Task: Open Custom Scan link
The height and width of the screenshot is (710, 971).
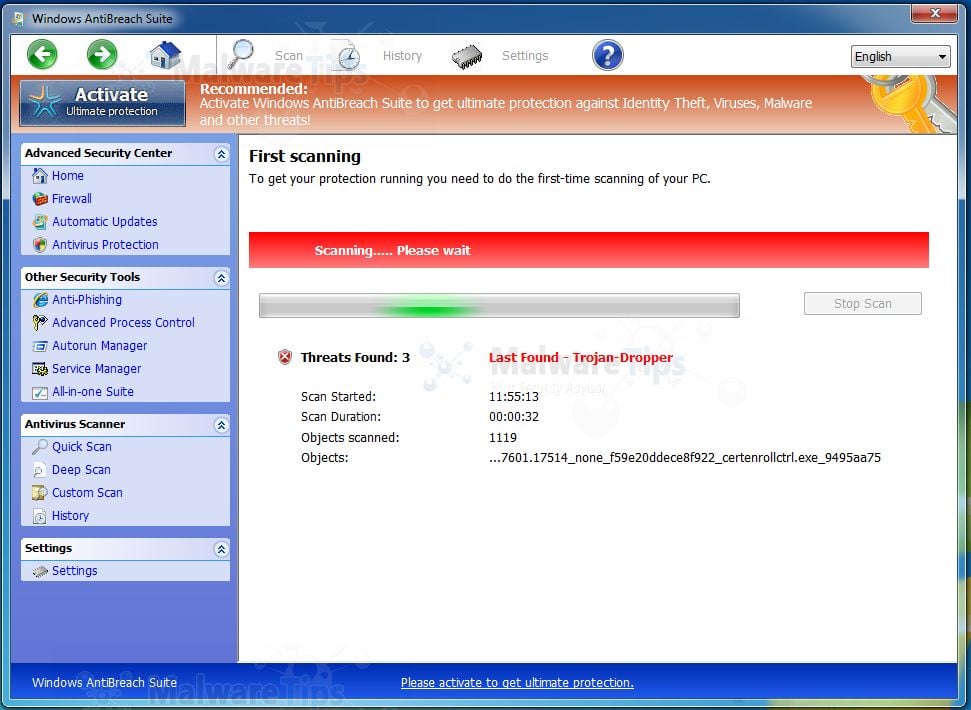Action: click(87, 493)
